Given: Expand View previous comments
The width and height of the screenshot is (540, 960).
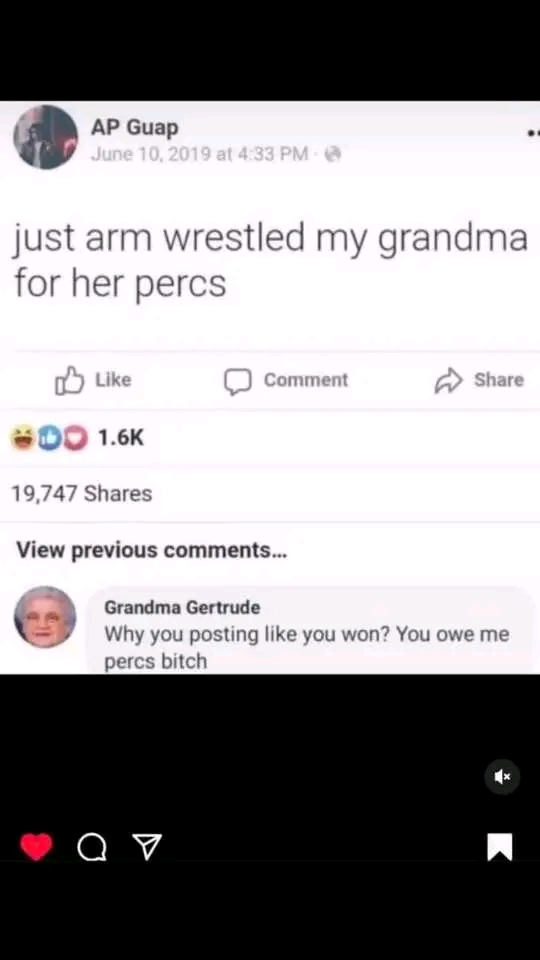Looking at the screenshot, I should 151,550.
